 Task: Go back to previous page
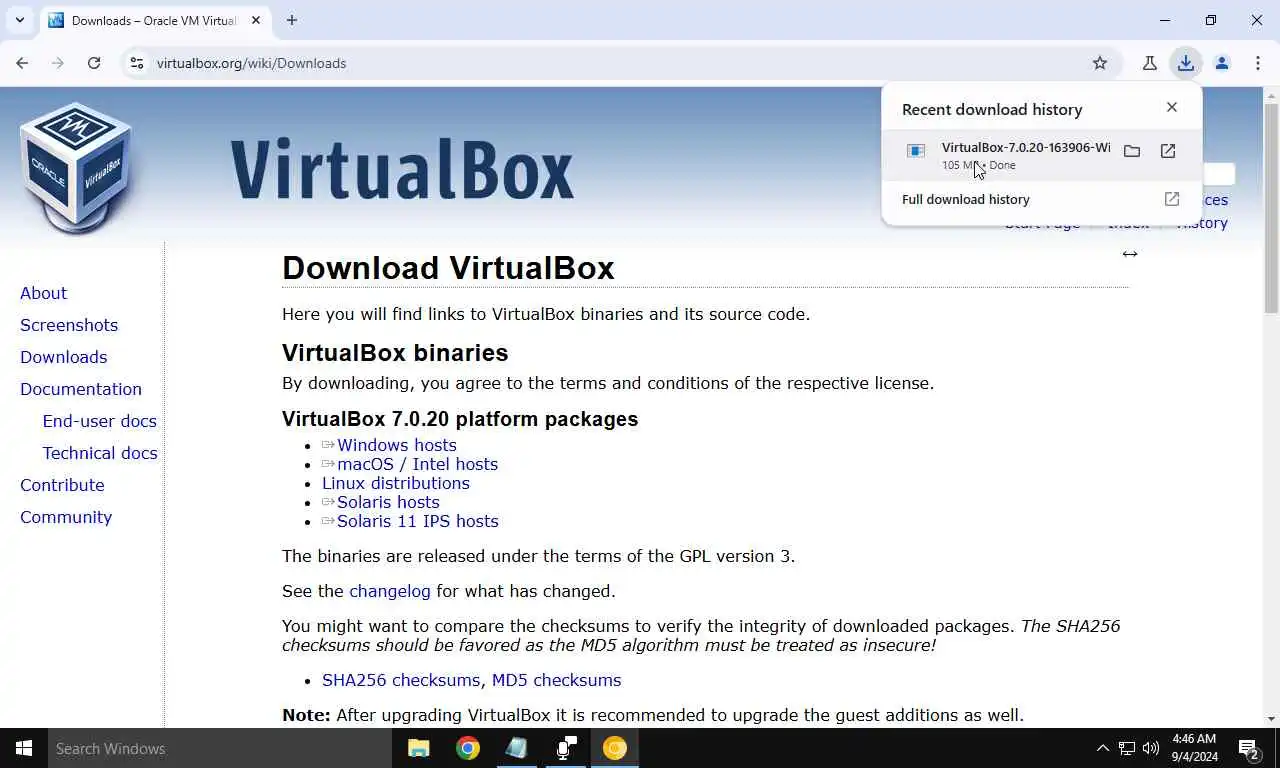tap(22, 63)
